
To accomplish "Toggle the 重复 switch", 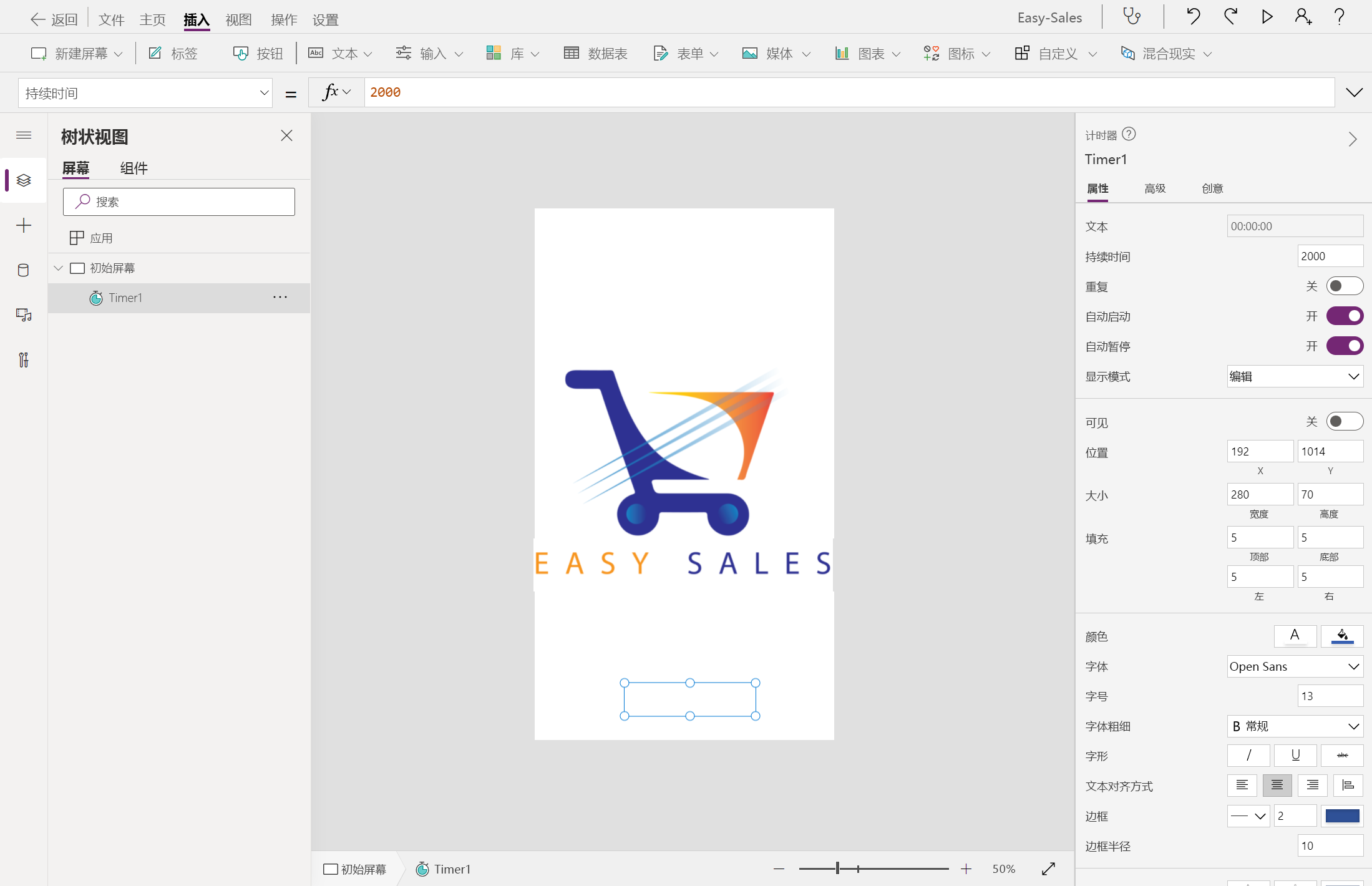I will click(1345, 286).
